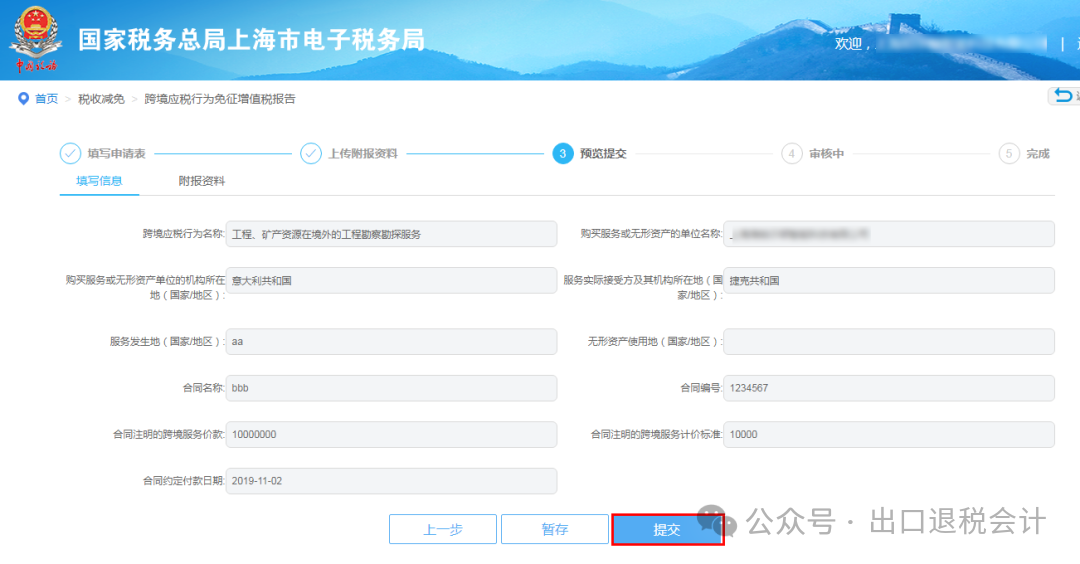Select the 合同约定付款日期 date field
This screenshot has height=564, width=1080.
(391, 481)
